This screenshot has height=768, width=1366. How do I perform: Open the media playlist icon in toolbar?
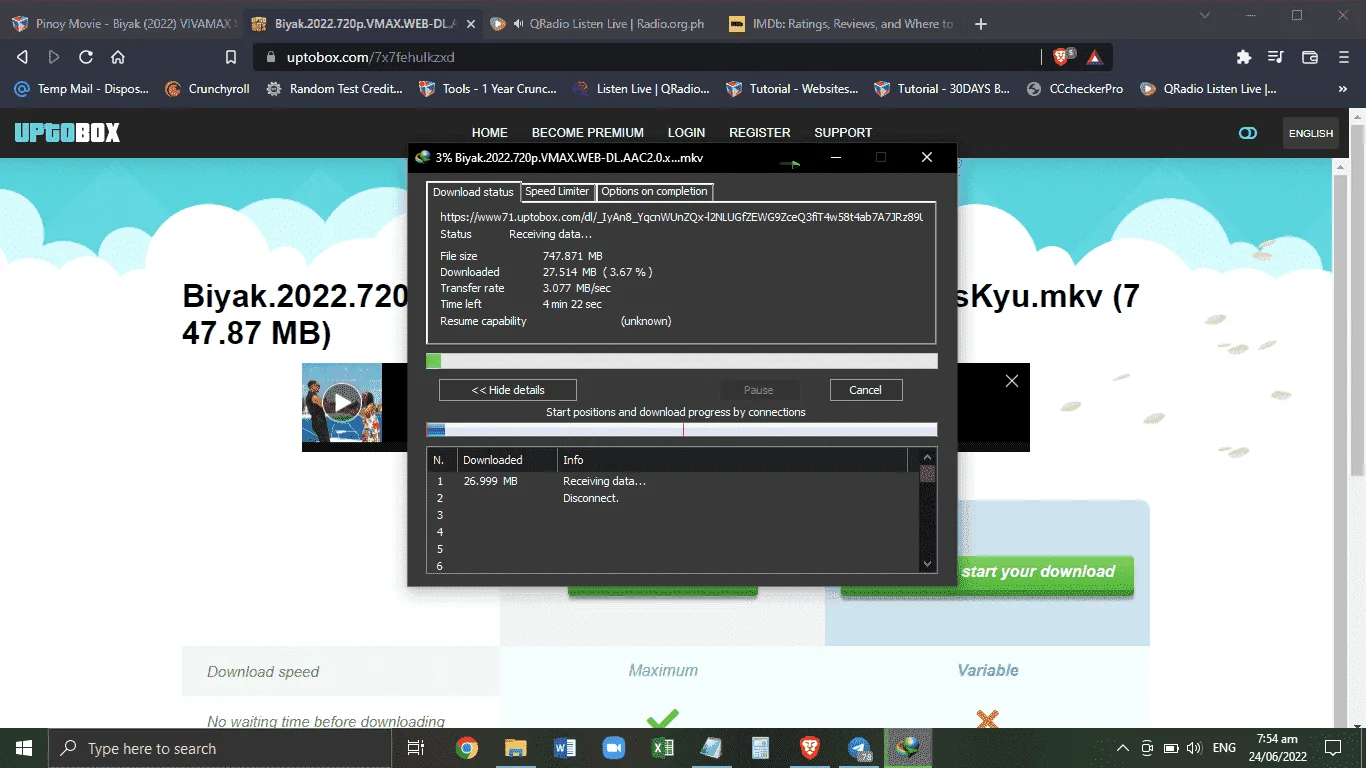coord(1275,57)
